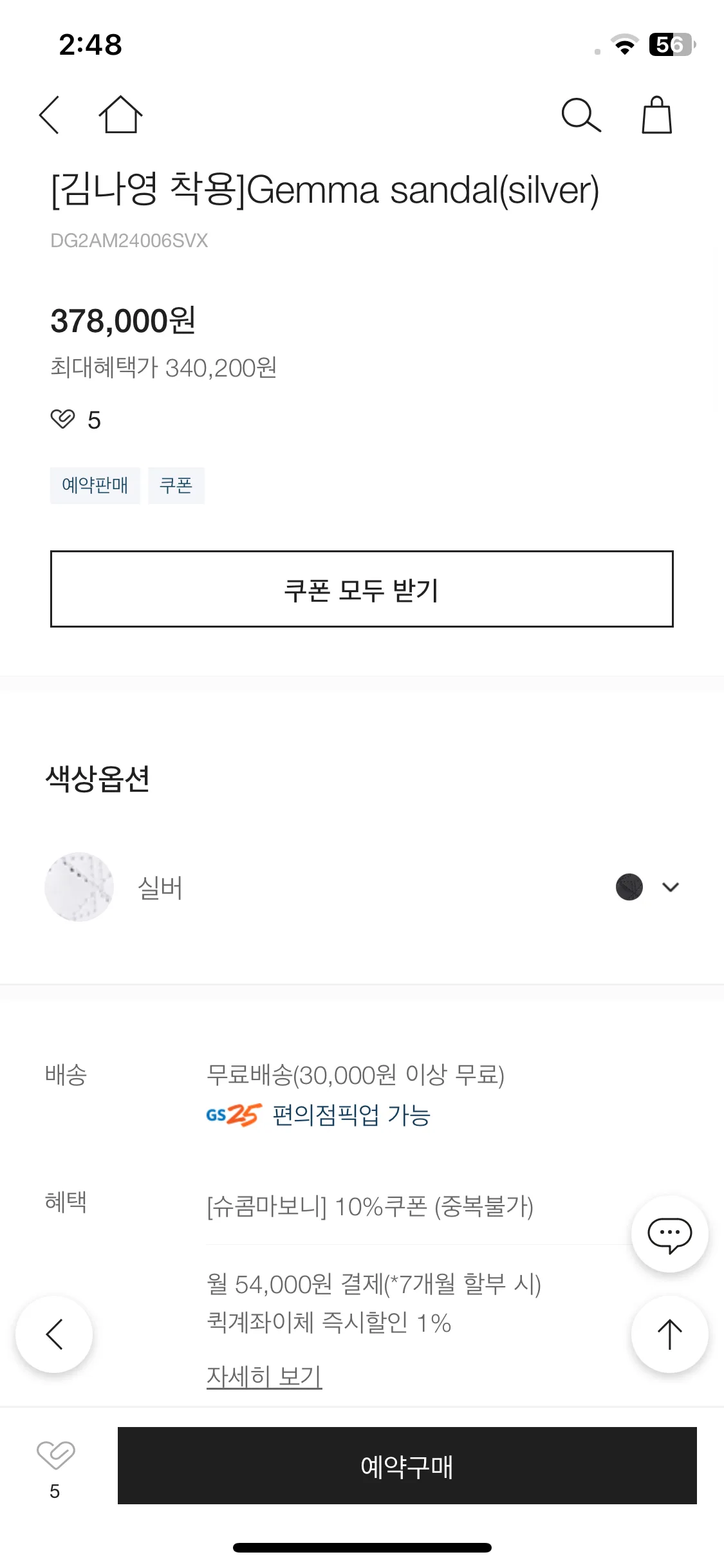Toggle the wishlist heart beside 예약구매
724x1568 pixels.
55,1456
